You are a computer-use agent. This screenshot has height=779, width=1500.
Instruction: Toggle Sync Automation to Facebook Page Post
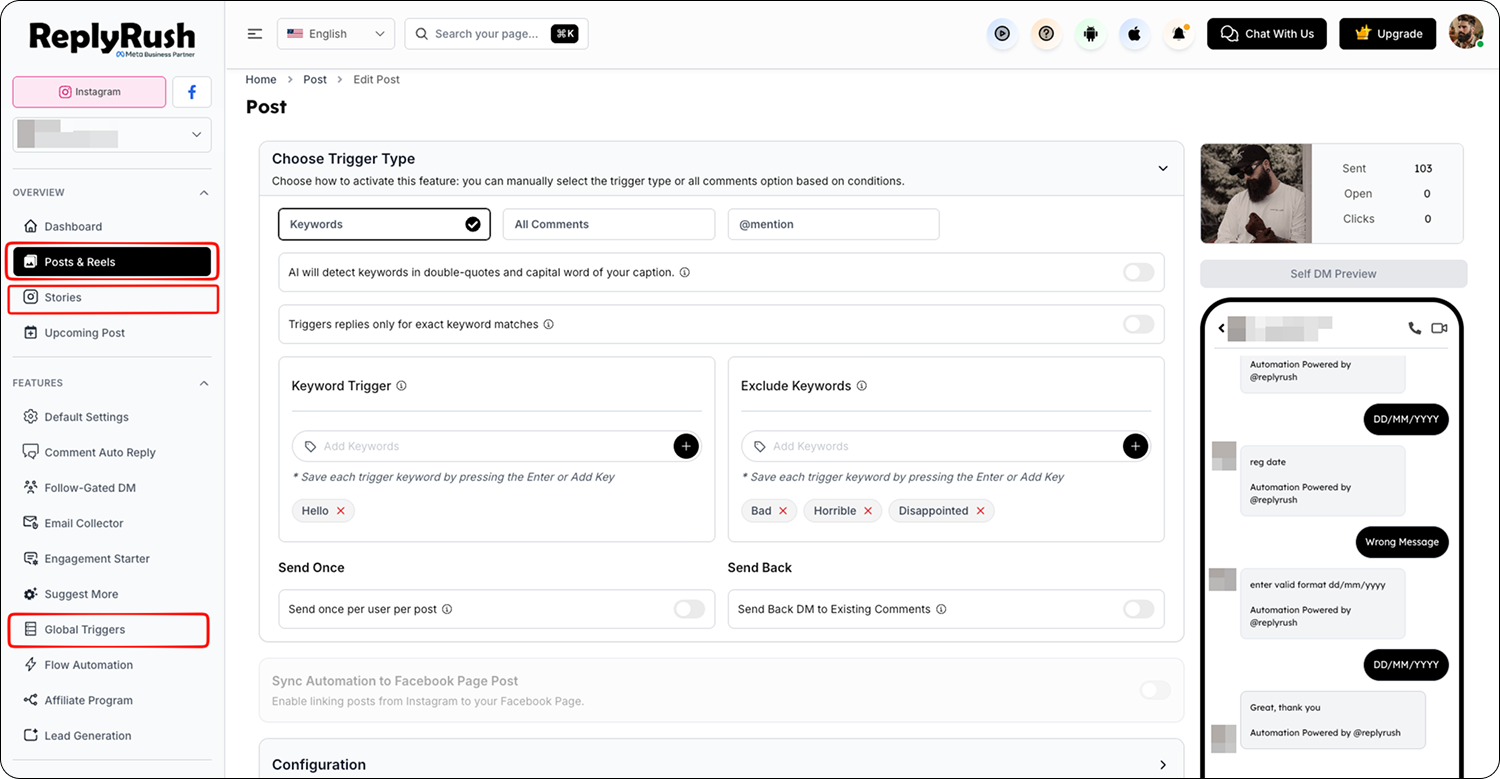tap(1155, 690)
